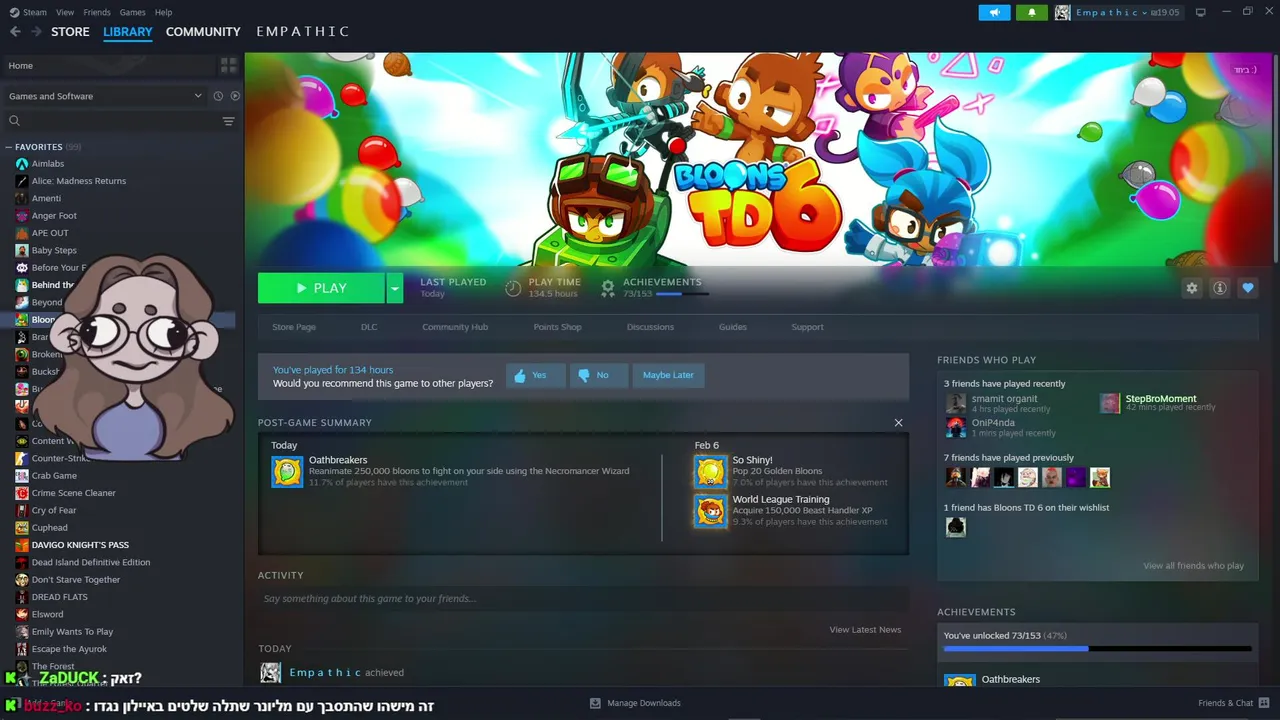Switch library to grid collections view icon
This screenshot has width=1280, height=720.
229,65
